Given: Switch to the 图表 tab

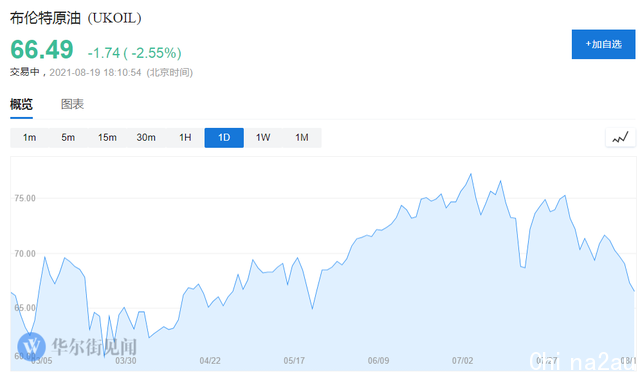Looking at the screenshot, I should (x=72, y=105).
